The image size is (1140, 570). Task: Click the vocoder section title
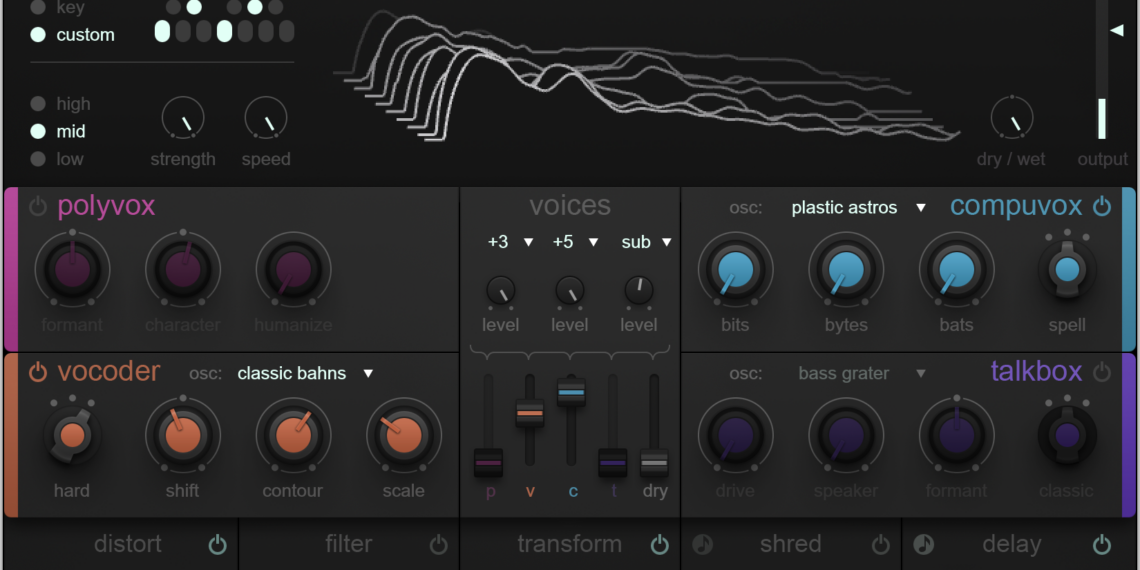point(108,372)
